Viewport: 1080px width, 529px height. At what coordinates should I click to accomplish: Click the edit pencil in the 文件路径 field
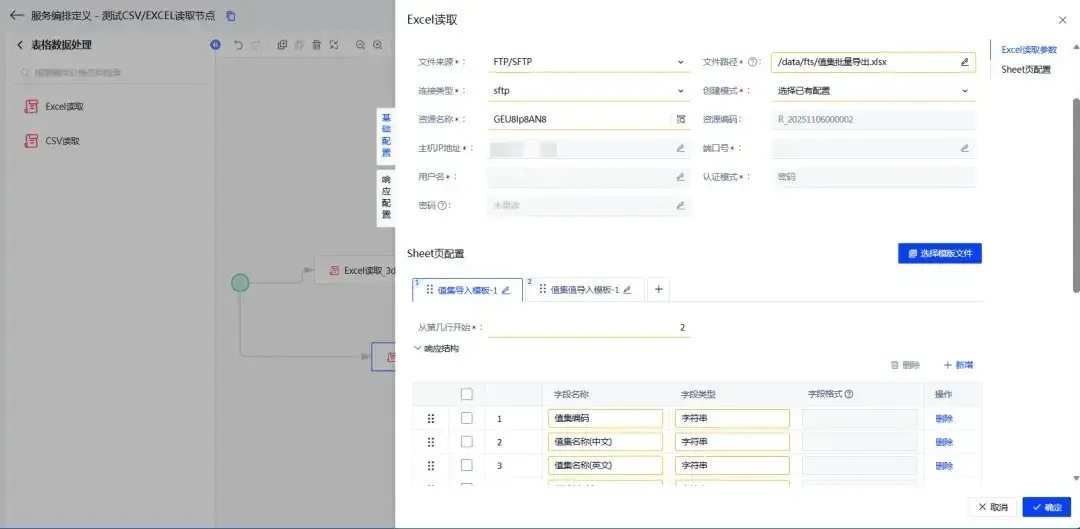pyautogui.click(x=965, y=62)
